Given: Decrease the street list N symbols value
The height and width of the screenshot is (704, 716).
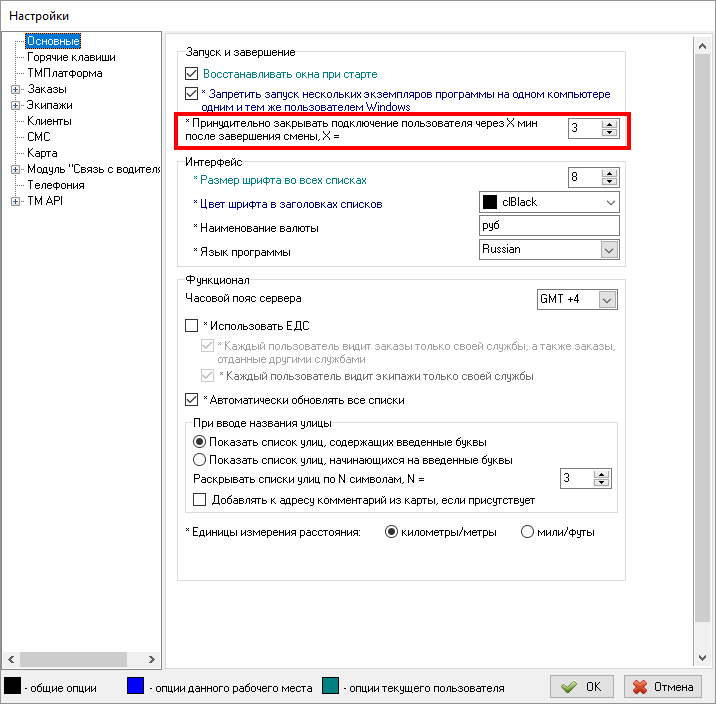Looking at the screenshot, I should click(602, 483).
